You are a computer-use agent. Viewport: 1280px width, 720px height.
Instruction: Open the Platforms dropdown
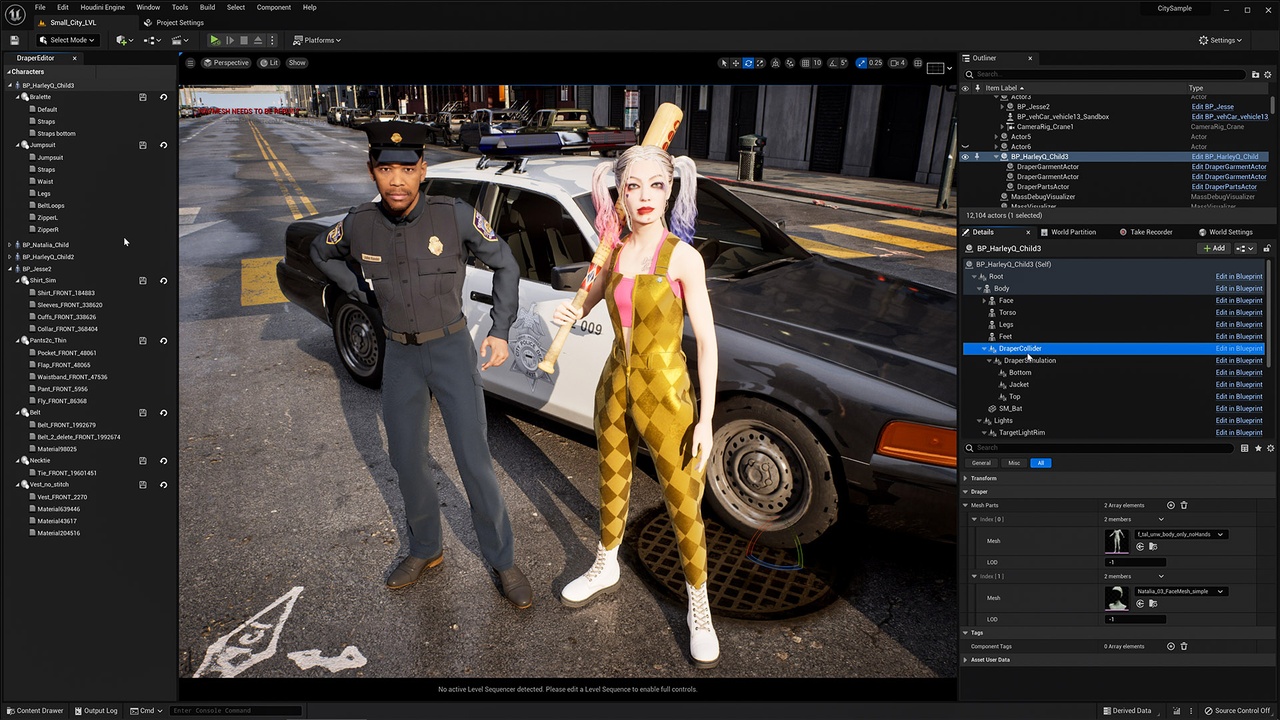[x=317, y=40]
